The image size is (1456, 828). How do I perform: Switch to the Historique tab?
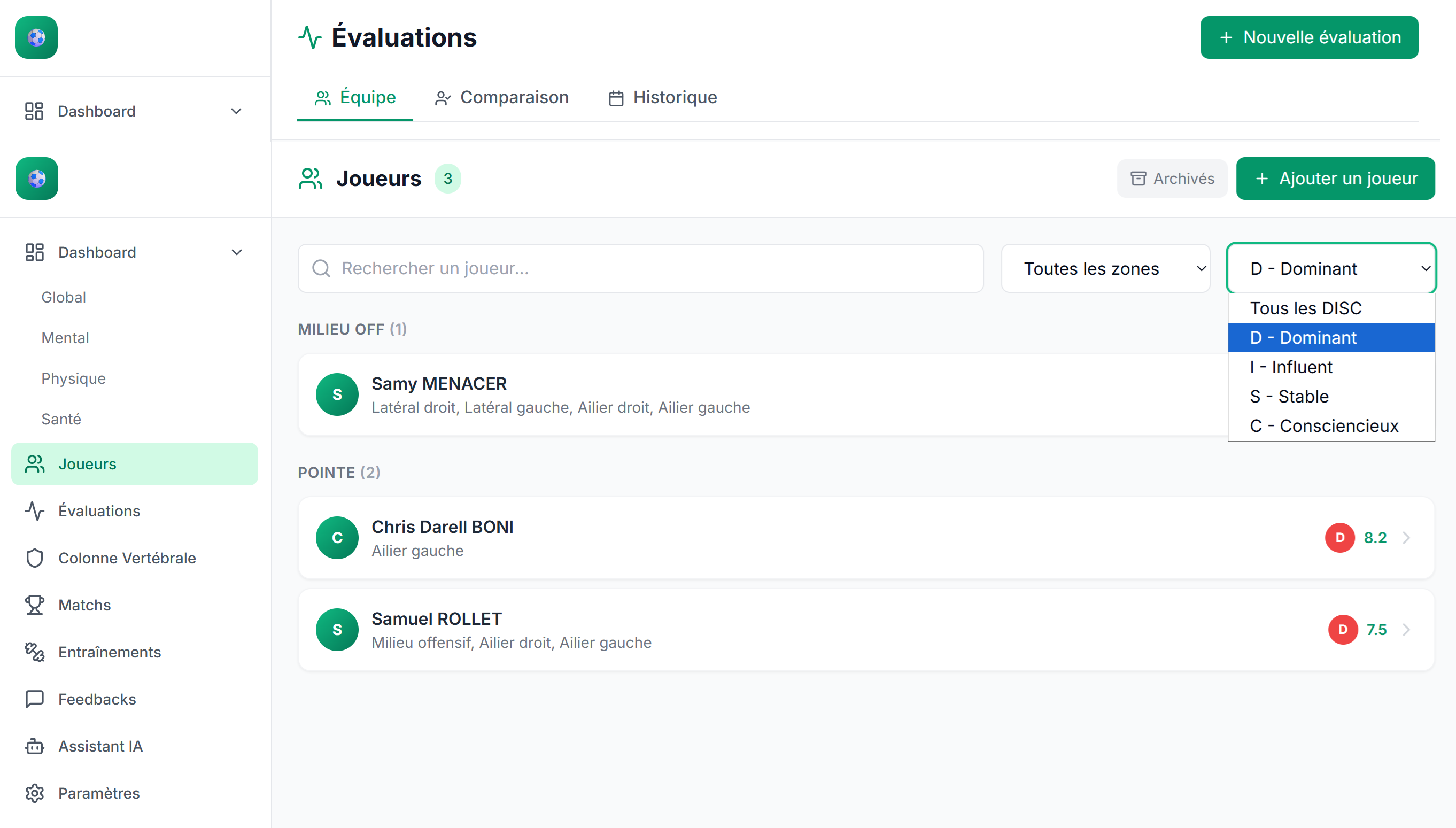pos(663,97)
